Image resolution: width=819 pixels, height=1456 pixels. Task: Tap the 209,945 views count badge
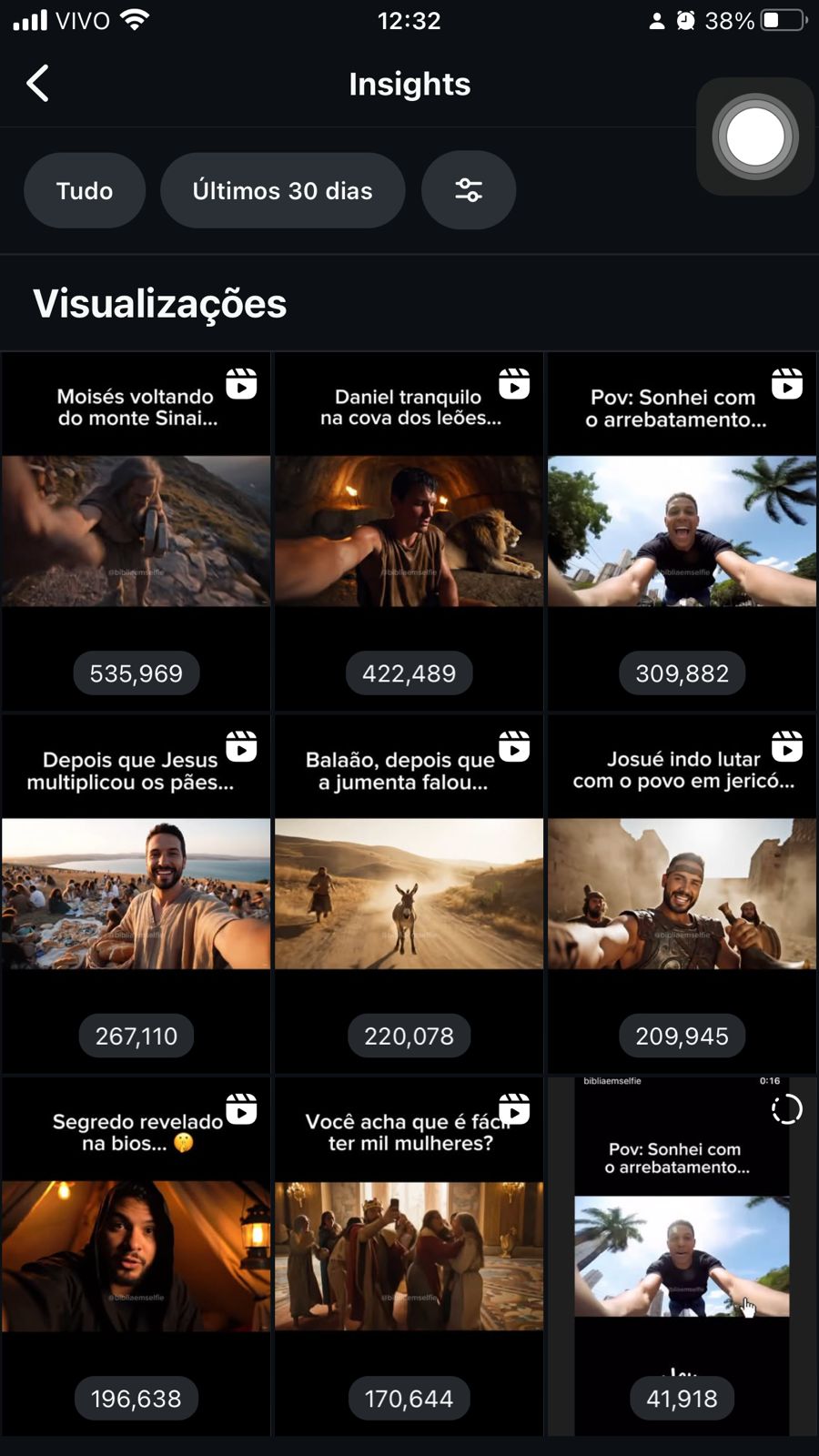pyautogui.click(x=682, y=1036)
